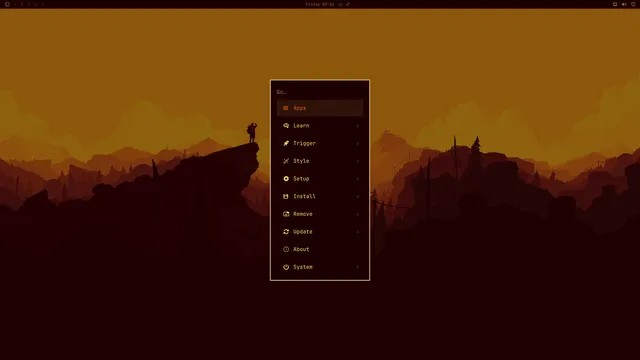Click the package icon beside Install
This screenshot has height=360, width=640.
coord(286,196)
